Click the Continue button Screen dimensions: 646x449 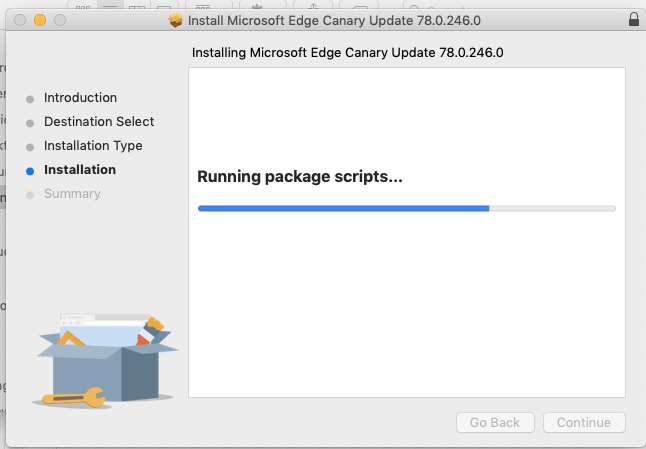(584, 422)
